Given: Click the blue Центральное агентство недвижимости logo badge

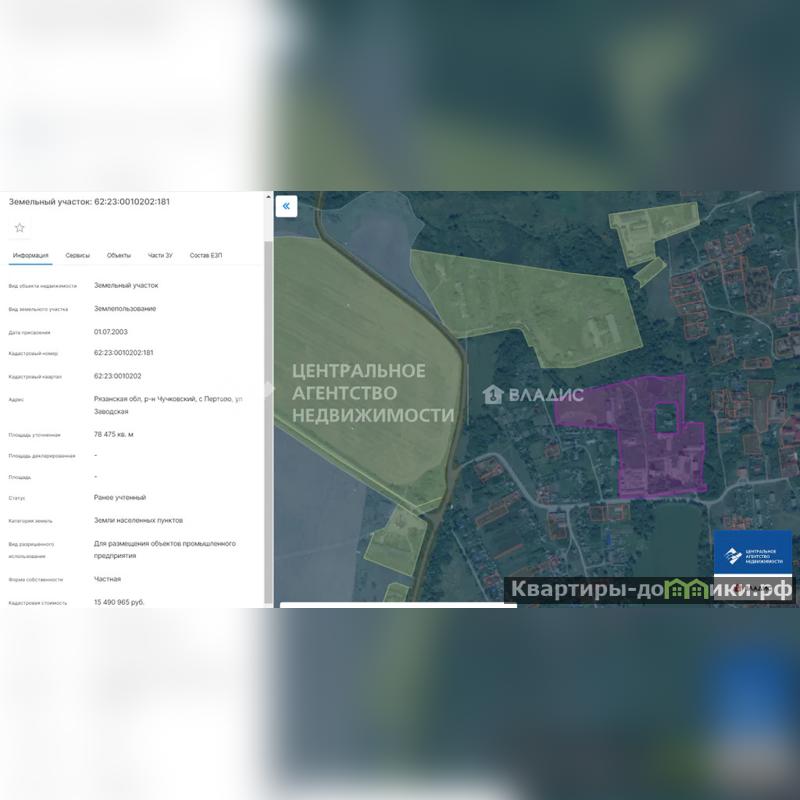Looking at the screenshot, I should point(752,553).
